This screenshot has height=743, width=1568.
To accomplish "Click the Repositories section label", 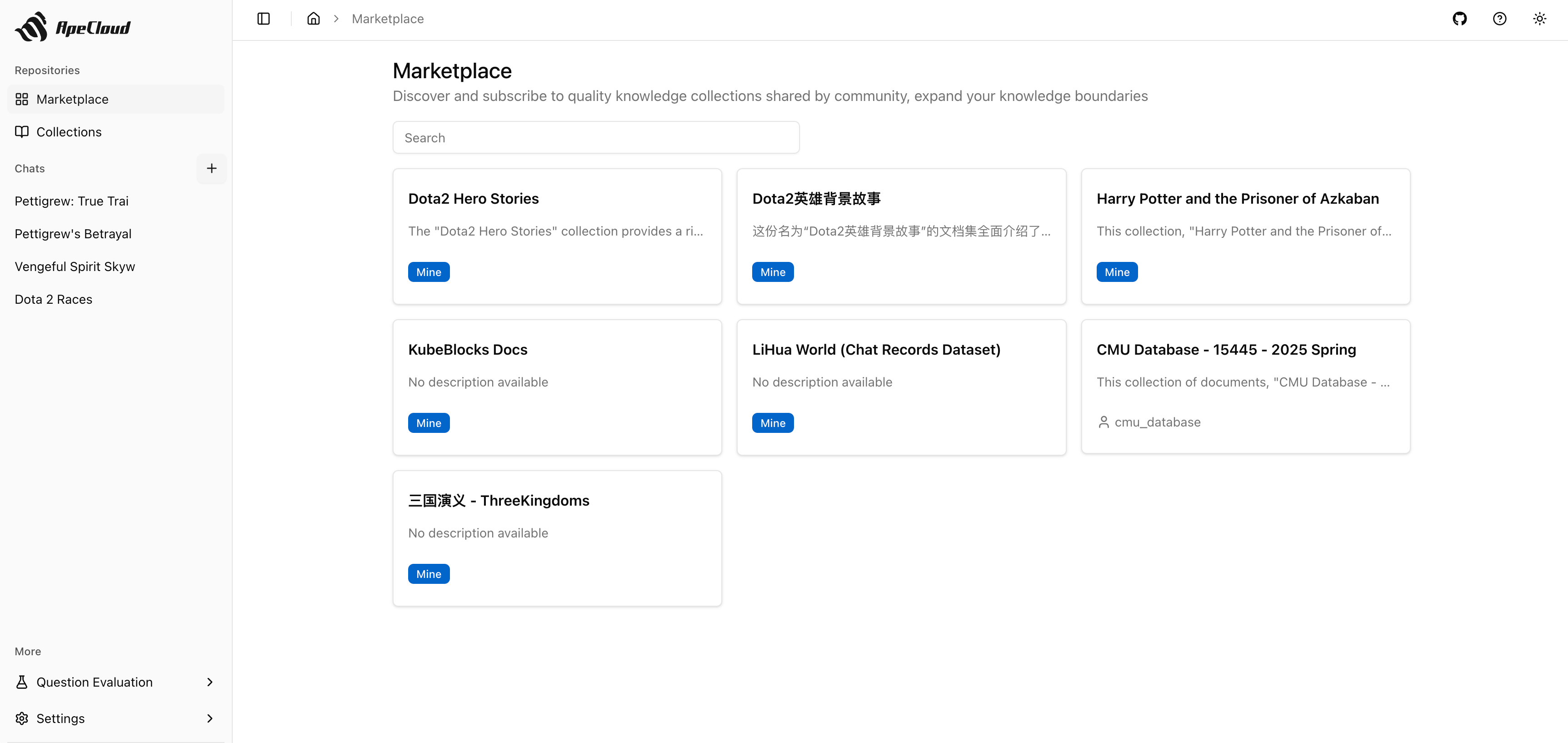I will click(47, 70).
